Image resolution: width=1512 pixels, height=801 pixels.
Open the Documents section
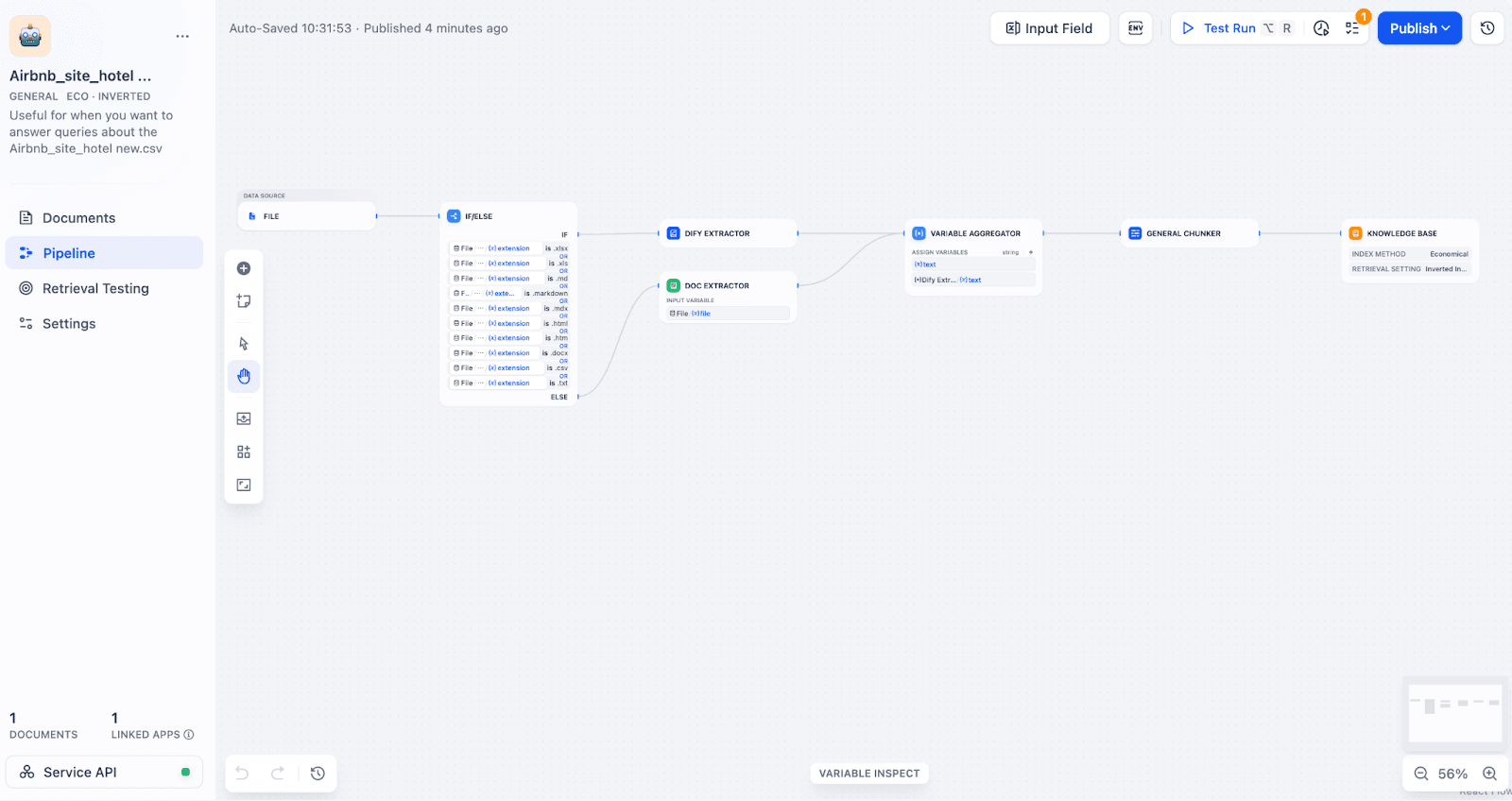tap(78, 218)
